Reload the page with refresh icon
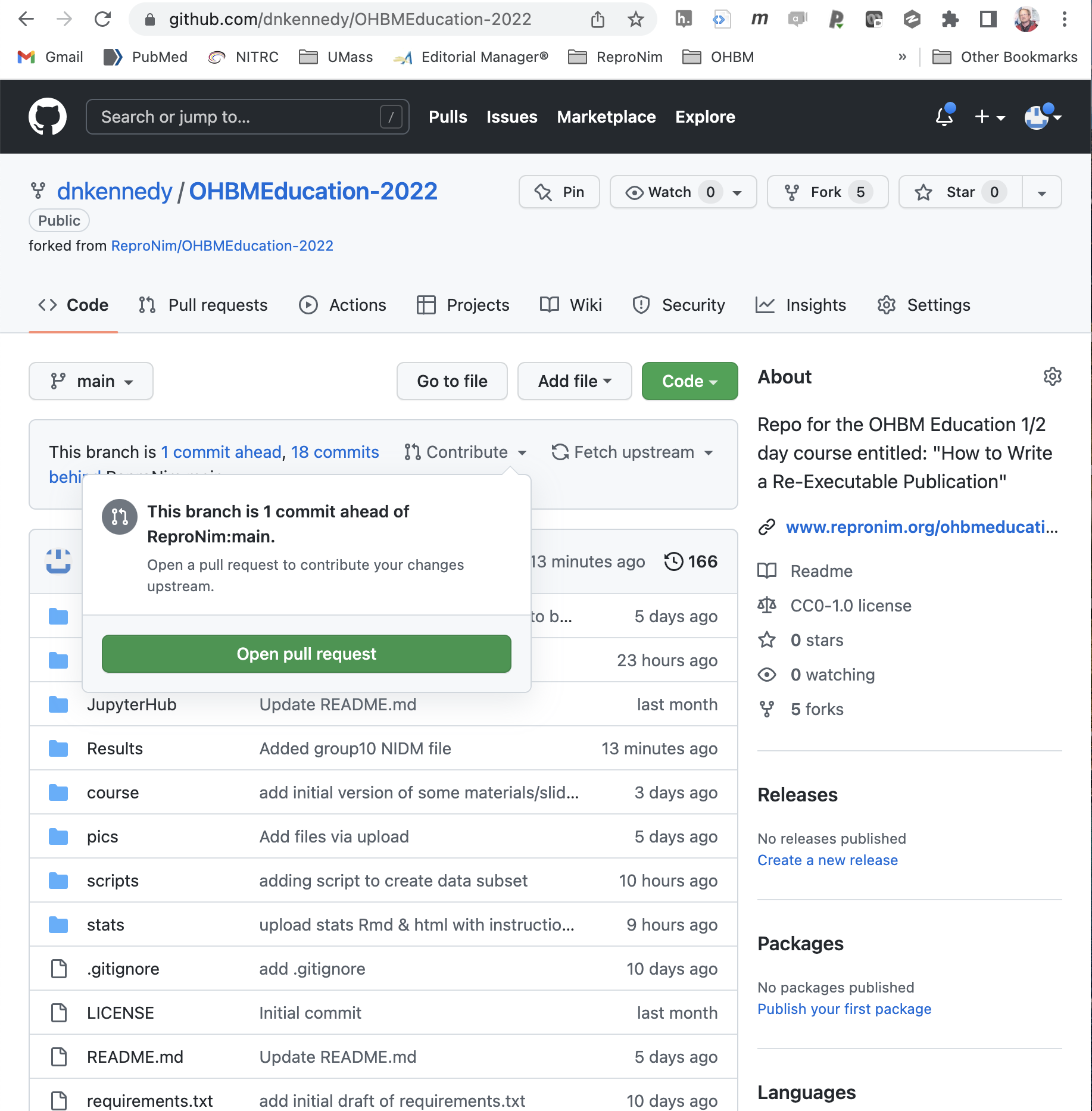 pos(103,20)
